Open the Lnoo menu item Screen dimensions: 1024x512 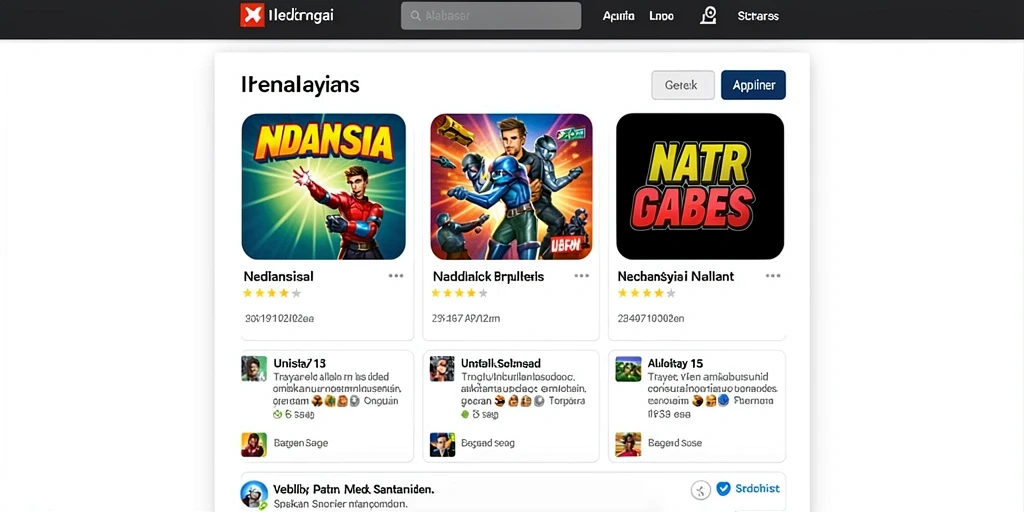point(662,16)
